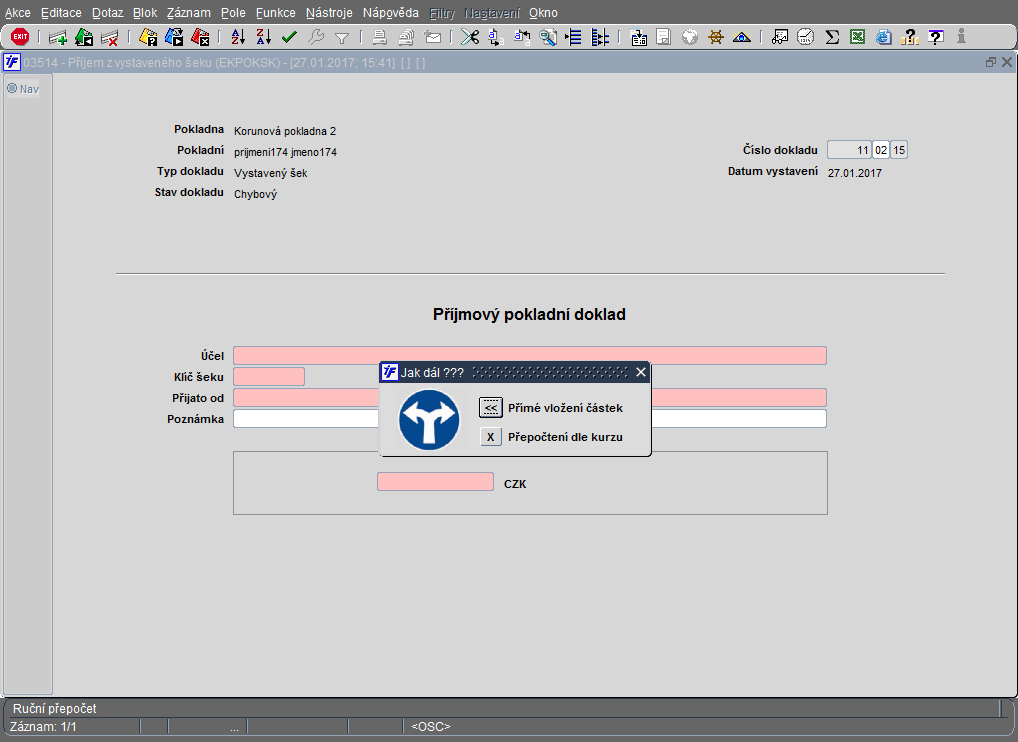Click the Poznámka input field
The width and height of the screenshot is (1018, 742).
pyautogui.click(x=530, y=419)
